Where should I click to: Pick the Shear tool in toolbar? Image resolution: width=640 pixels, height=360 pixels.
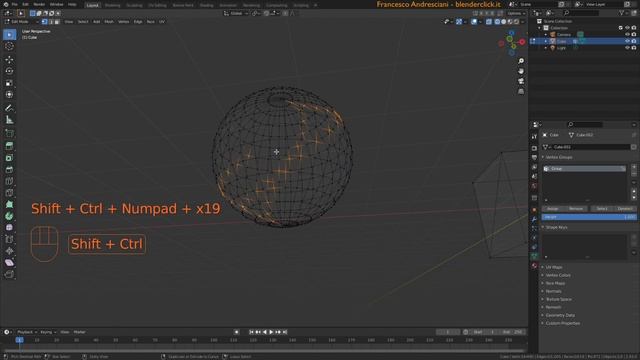(9, 262)
